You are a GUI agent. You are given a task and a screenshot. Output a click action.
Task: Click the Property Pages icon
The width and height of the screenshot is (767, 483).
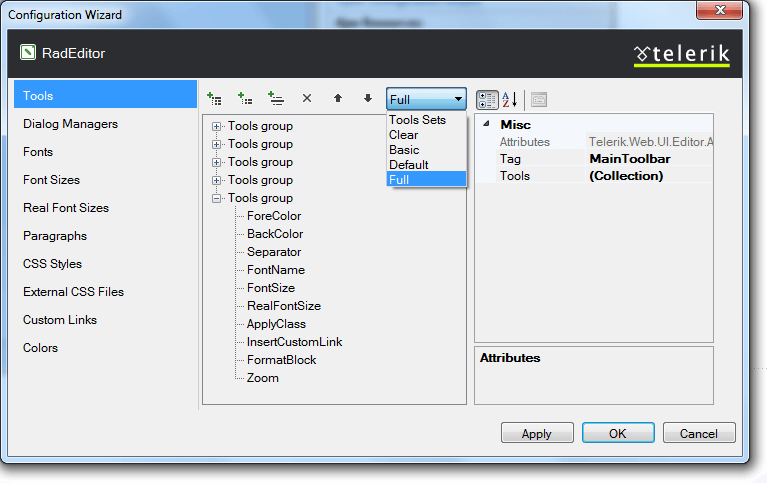[x=539, y=100]
